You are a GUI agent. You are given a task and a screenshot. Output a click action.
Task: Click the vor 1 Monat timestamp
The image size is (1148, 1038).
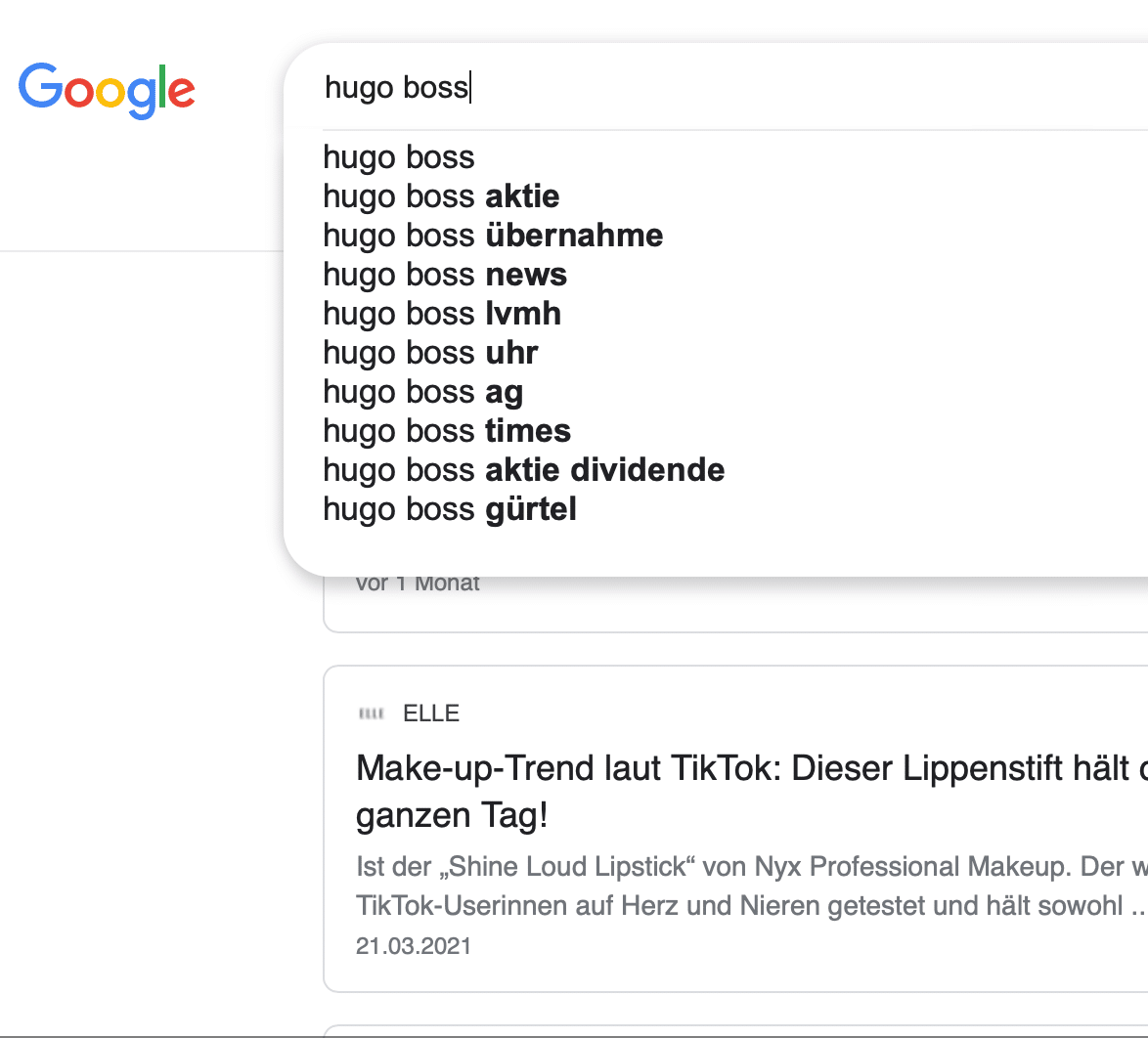coord(418,584)
